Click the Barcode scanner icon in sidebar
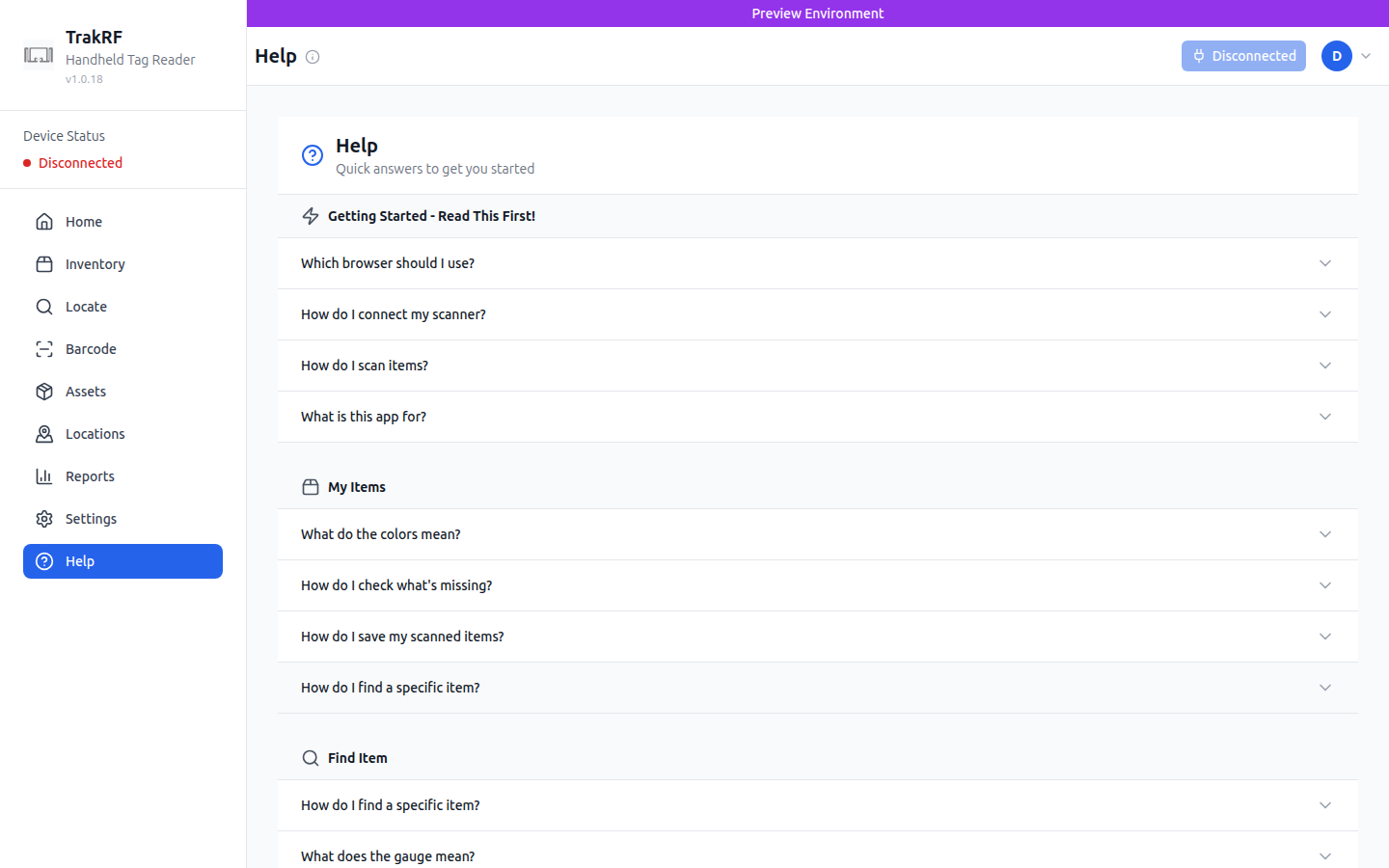This screenshot has height=868, width=1389. [x=44, y=348]
